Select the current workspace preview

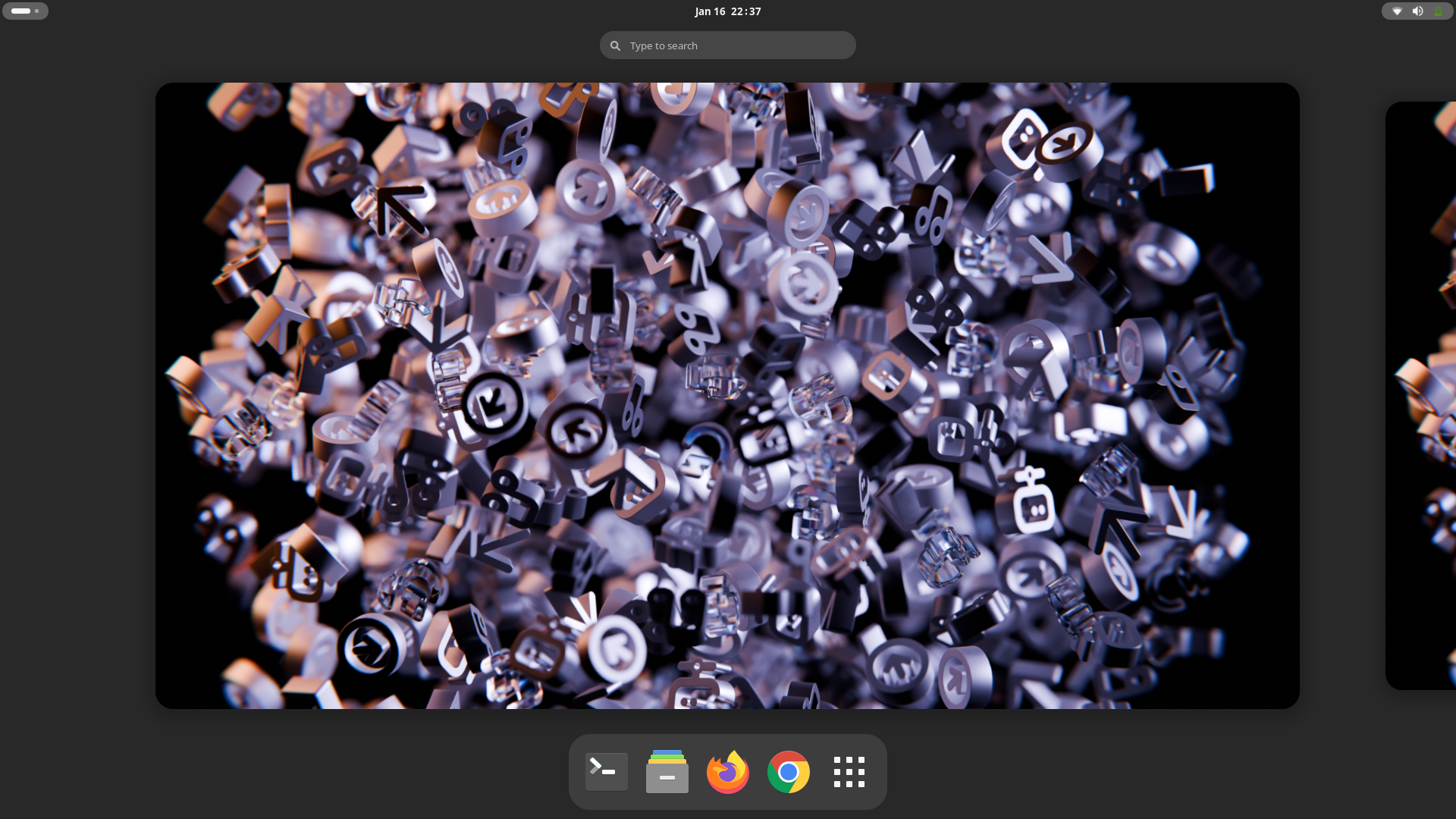pos(727,396)
